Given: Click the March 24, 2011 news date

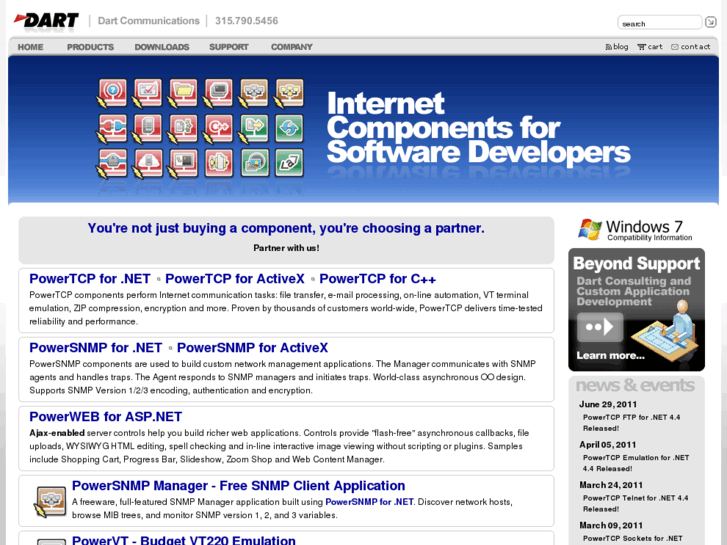Looking at the screenshot, I should click(611, 485).
